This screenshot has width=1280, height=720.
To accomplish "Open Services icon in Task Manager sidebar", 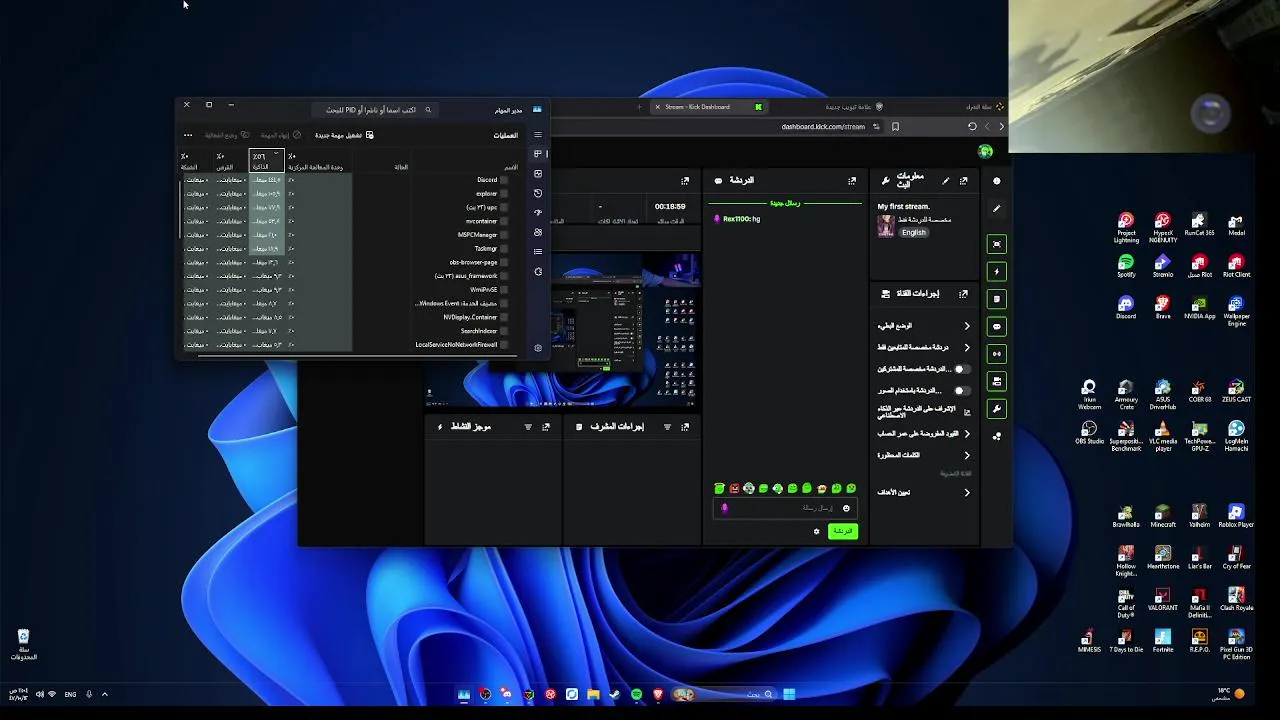I will pyautogui.click(x=538, y=271).
